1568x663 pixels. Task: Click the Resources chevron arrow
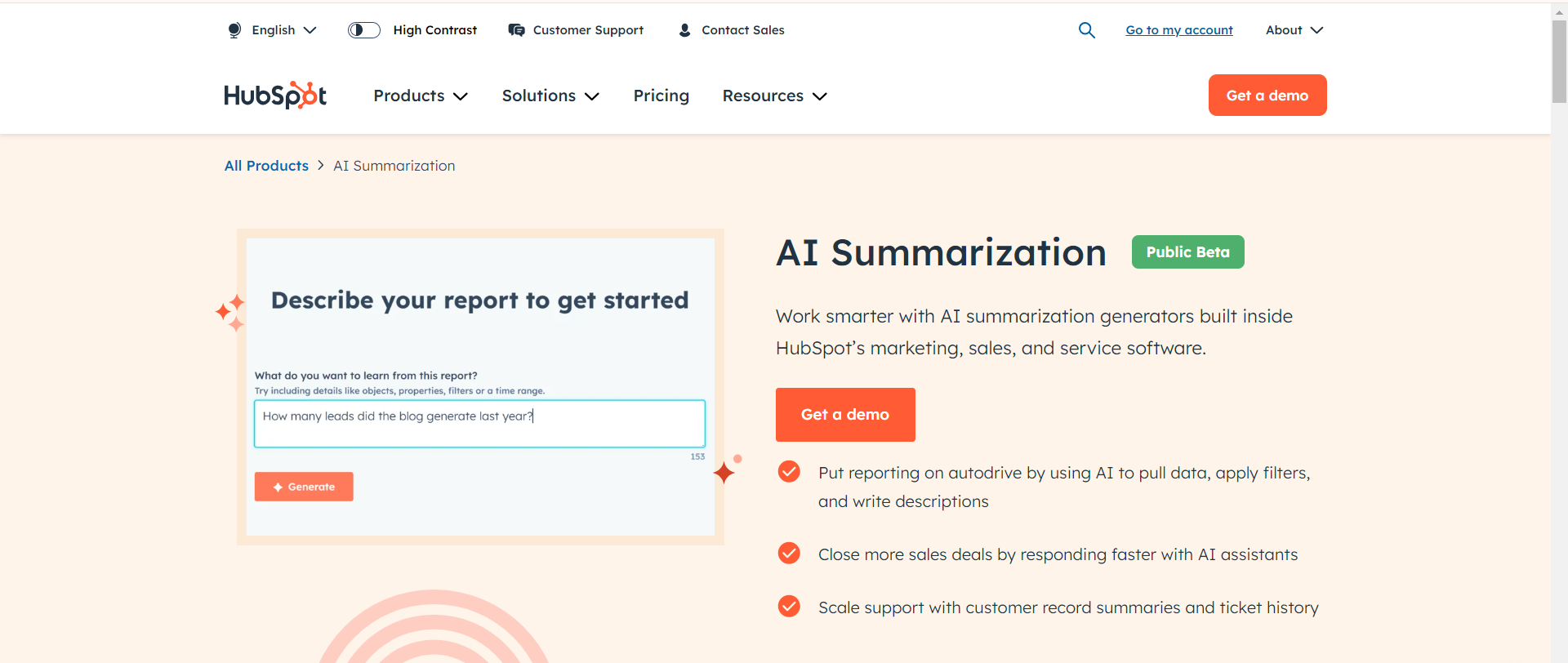820,96
